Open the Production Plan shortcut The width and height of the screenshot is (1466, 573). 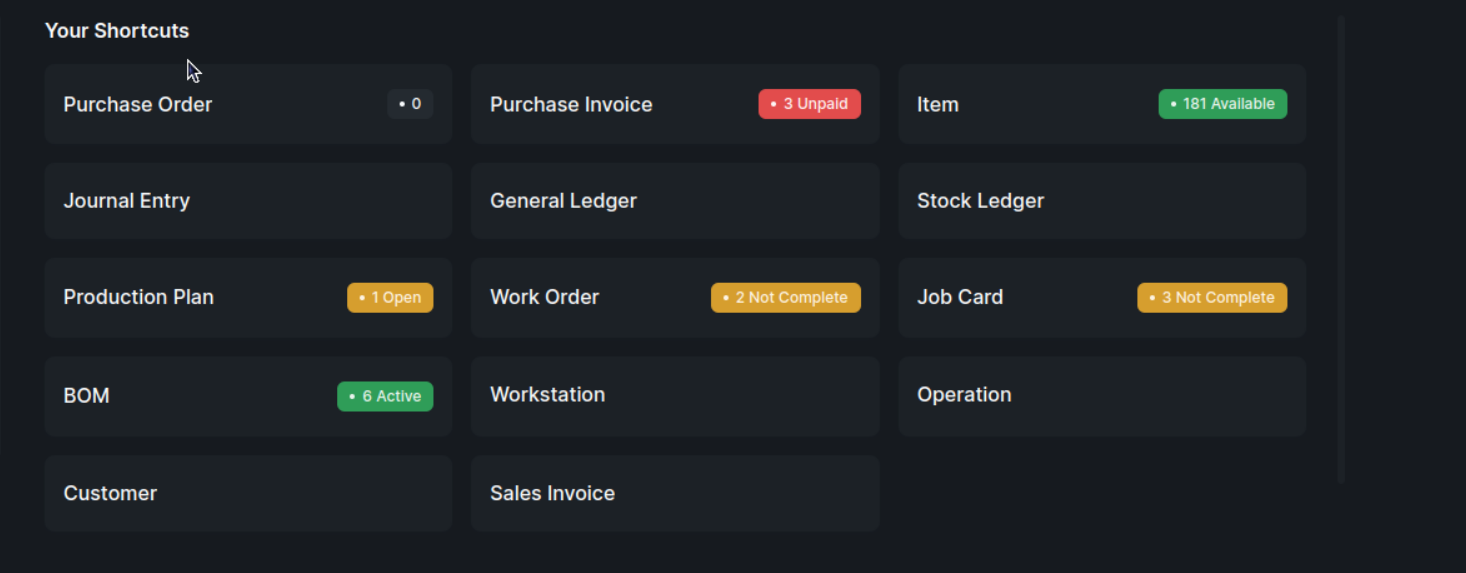[x=248, y=298]
